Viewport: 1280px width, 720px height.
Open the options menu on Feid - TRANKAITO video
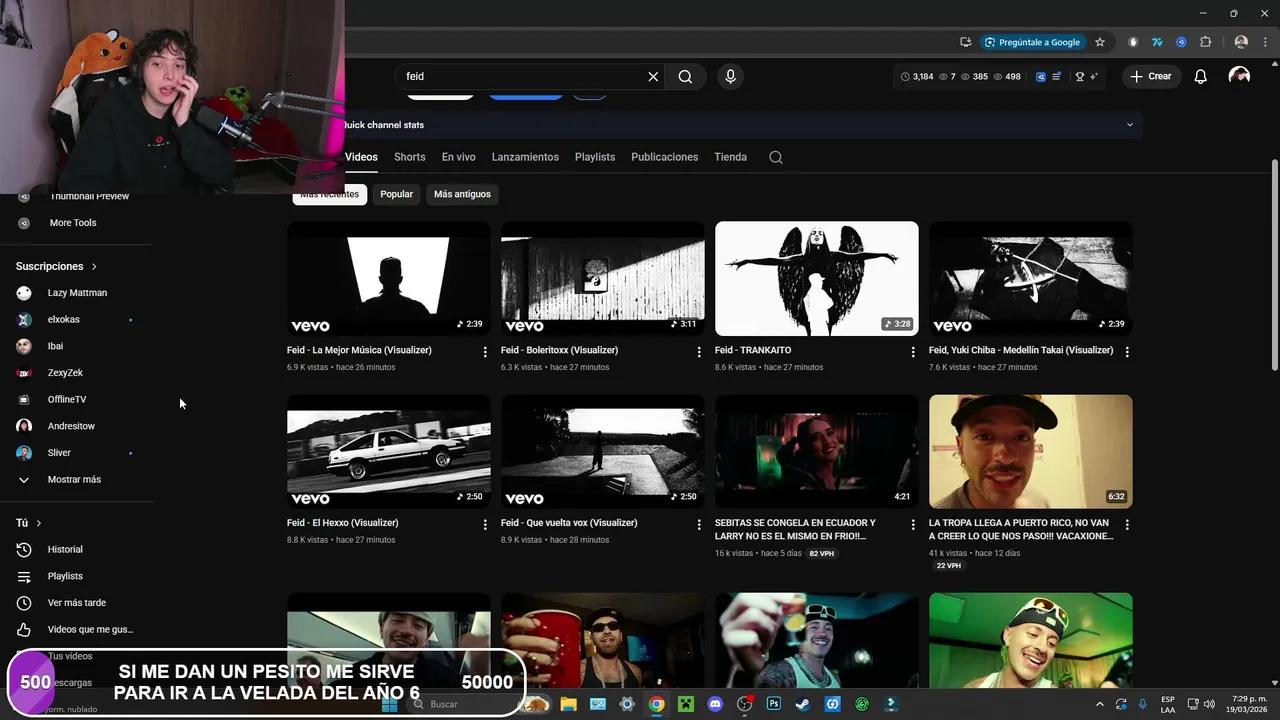(913, 352)
